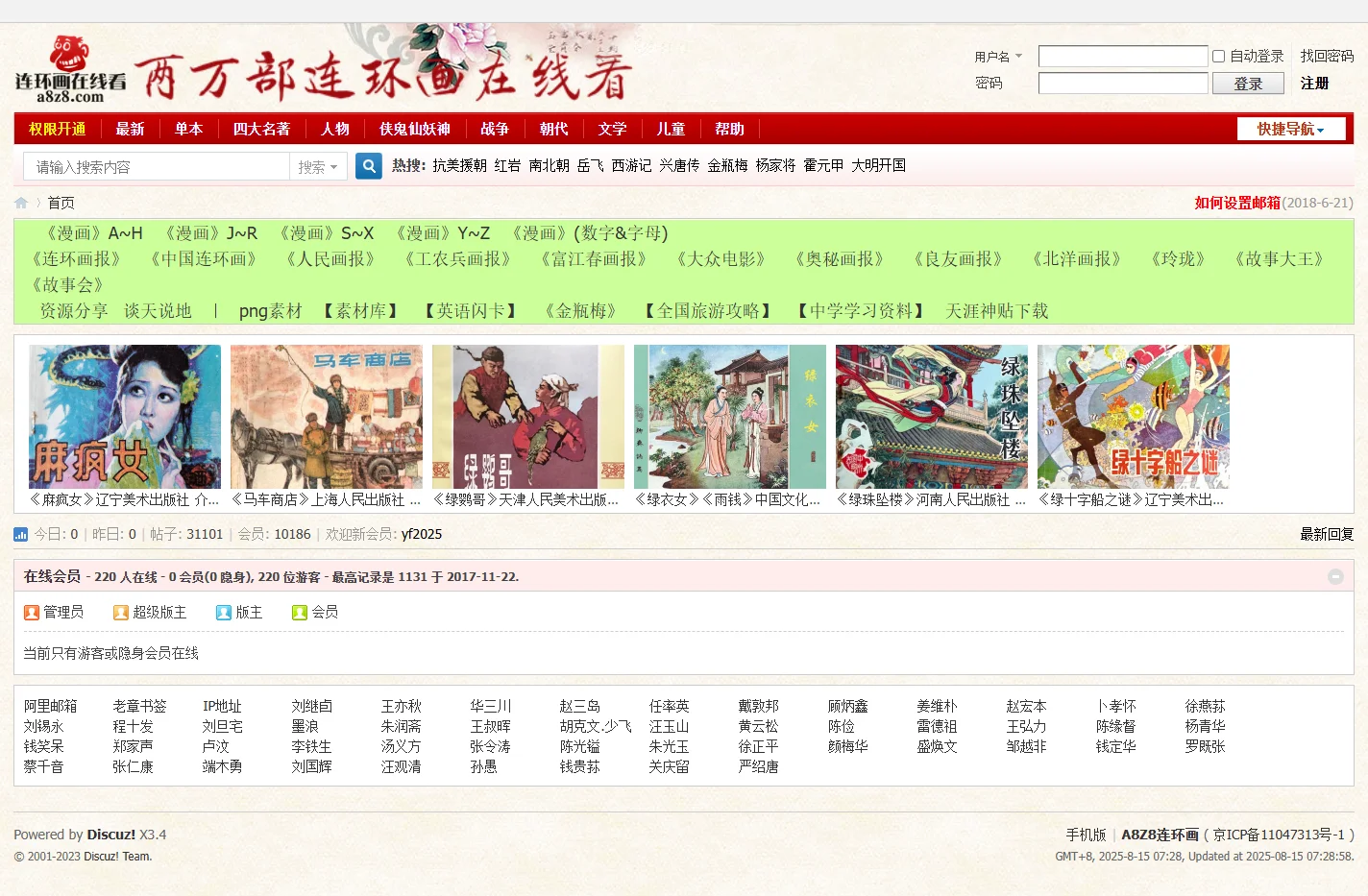Open the 绿衣女 comic cover thumbnail
The image size is (1368, 896).
coord(730,417)
